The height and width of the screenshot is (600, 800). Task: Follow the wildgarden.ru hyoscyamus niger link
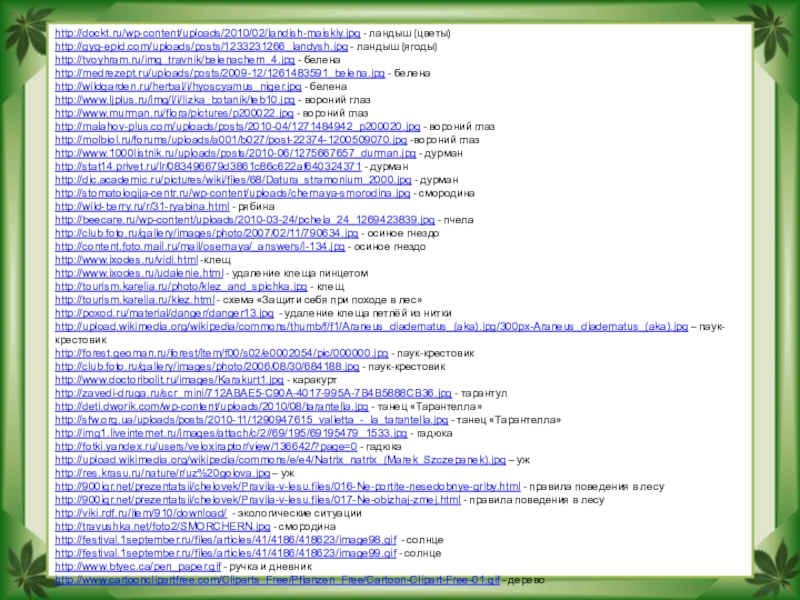(x=178, y=86)
